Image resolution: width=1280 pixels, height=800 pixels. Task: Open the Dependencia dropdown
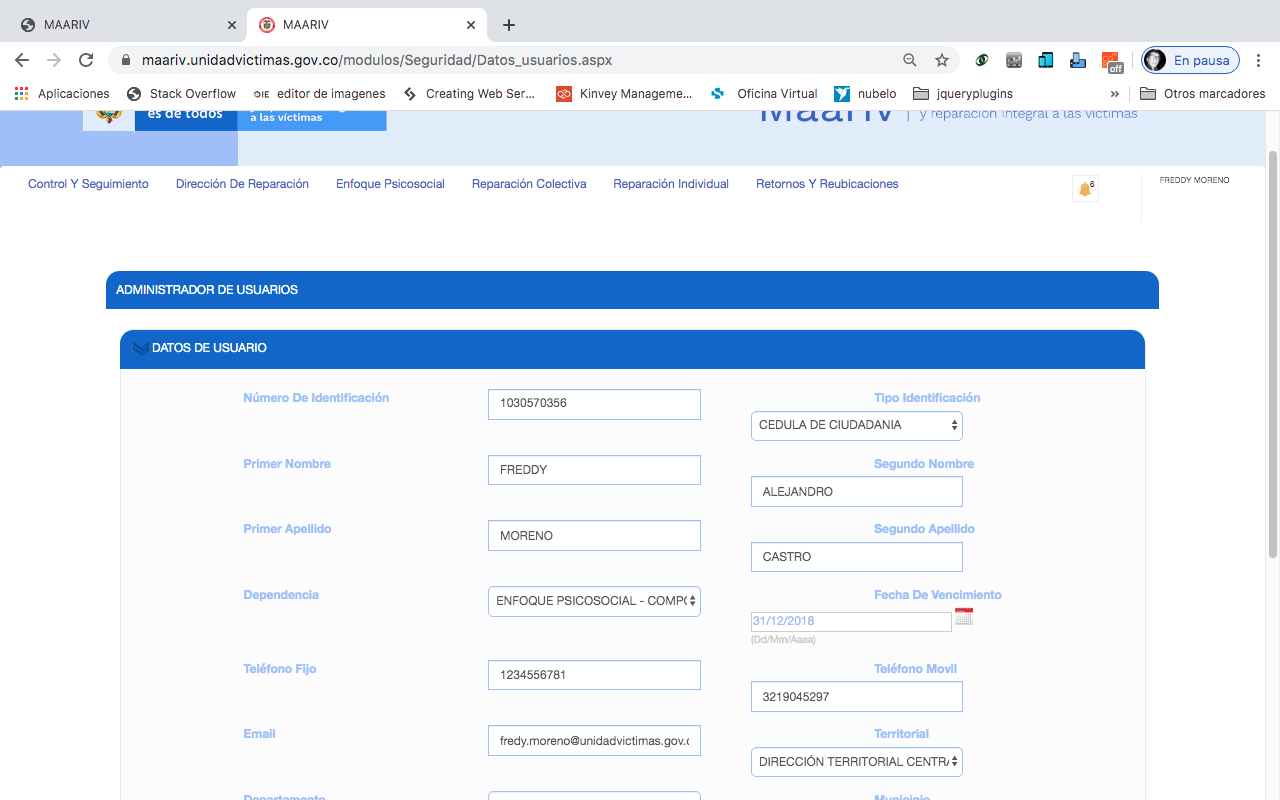click(594, 601)
